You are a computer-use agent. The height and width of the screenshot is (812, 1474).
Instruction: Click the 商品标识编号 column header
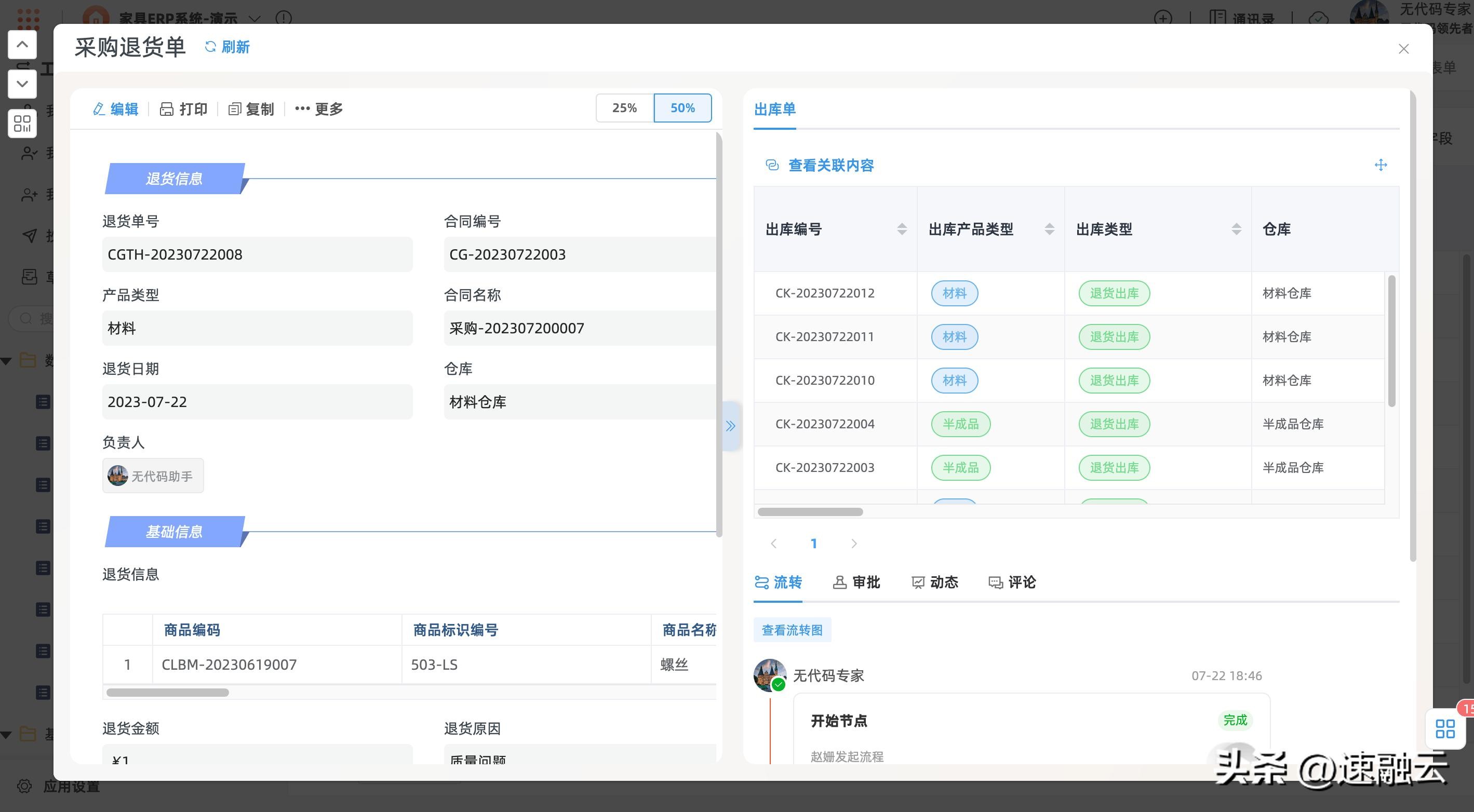(x=527, y=630)
